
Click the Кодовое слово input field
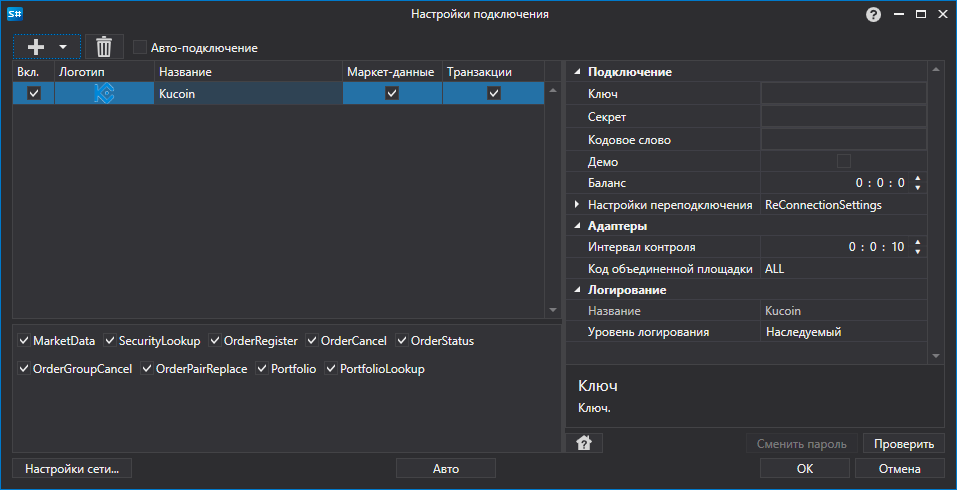(843, 139)
